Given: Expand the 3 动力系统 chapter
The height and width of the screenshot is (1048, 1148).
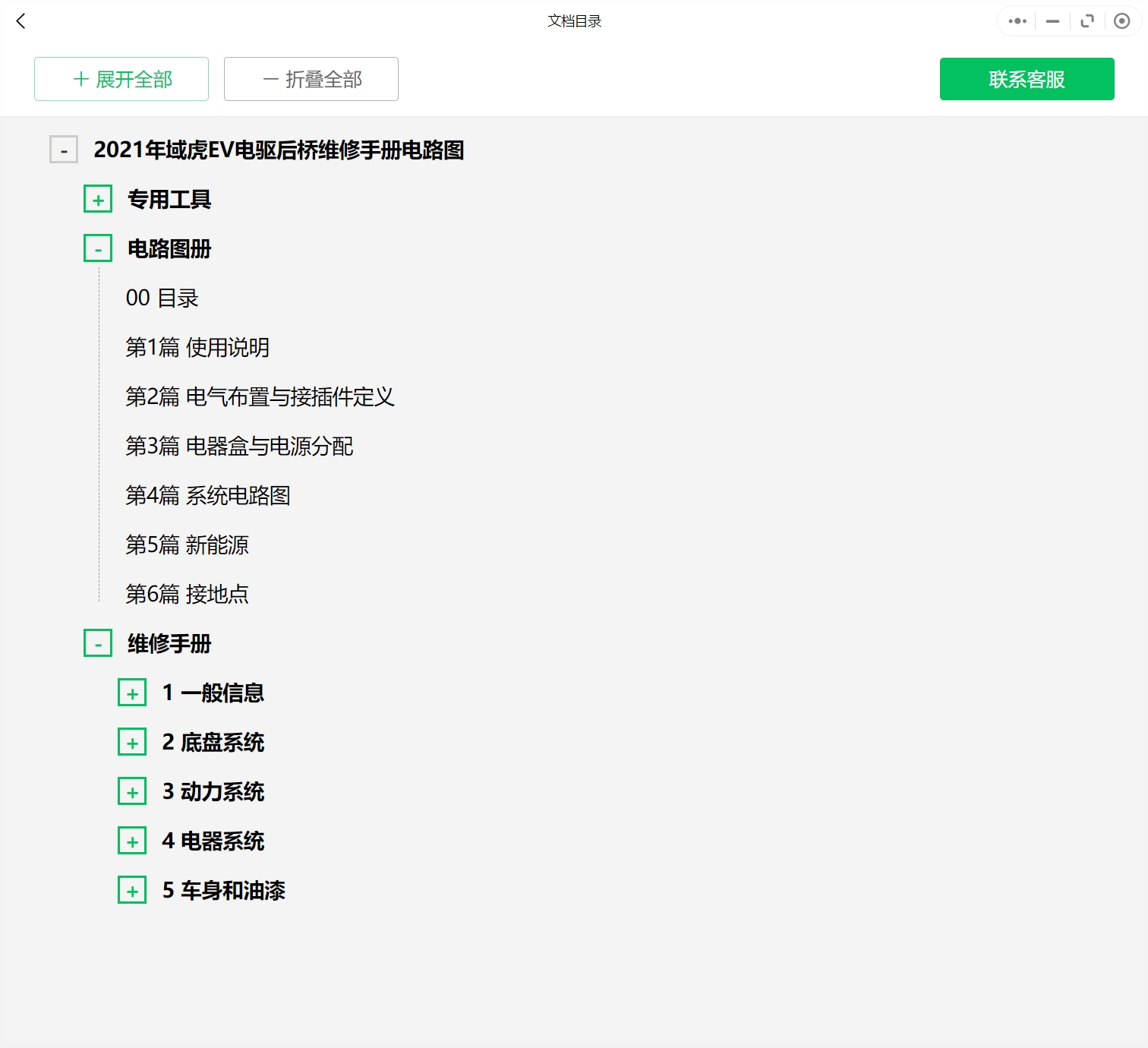Looking at the screenshot, I should click(x=132, y=792).
